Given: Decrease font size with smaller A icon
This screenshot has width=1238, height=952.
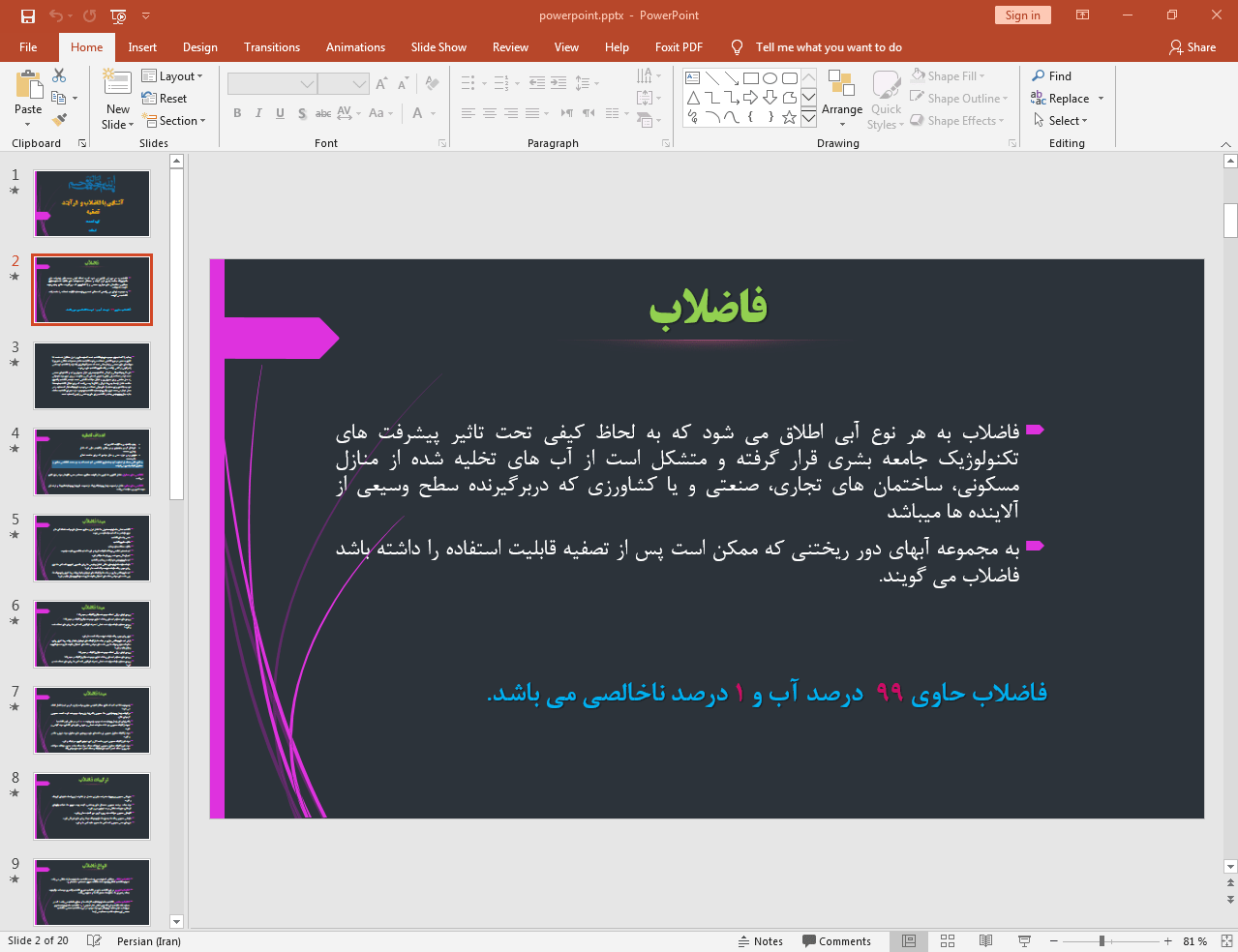Looking at the screenshot, I should click(403, 84).
